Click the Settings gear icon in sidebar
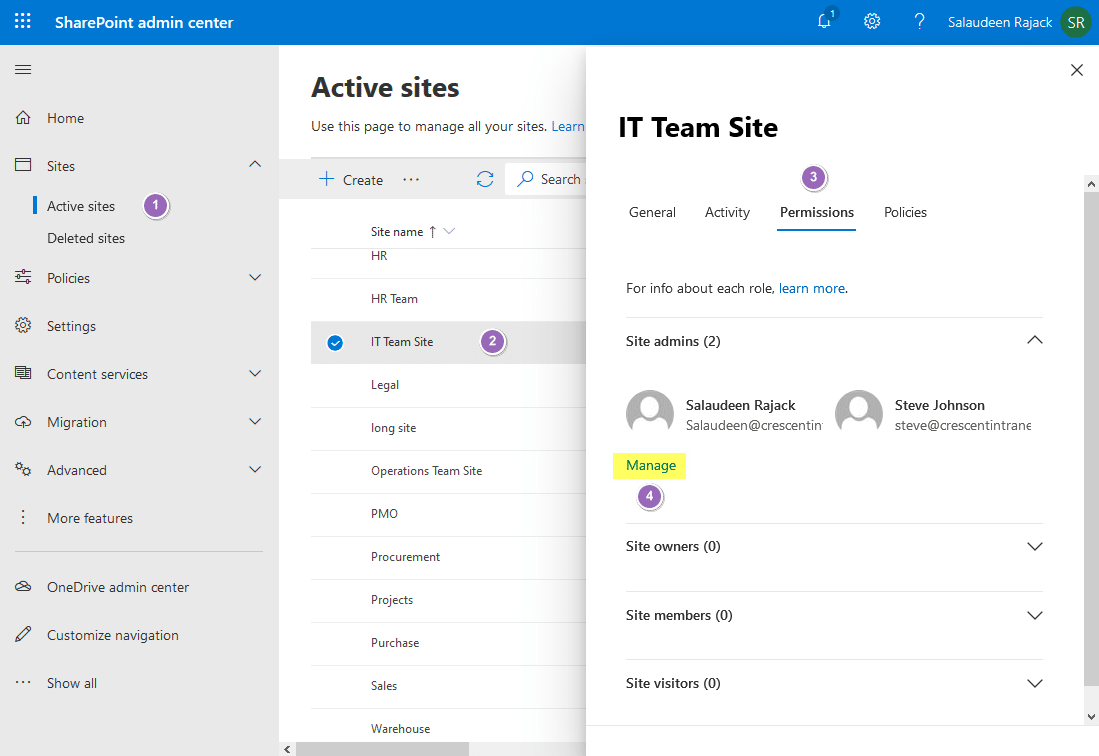 point(23,326)
